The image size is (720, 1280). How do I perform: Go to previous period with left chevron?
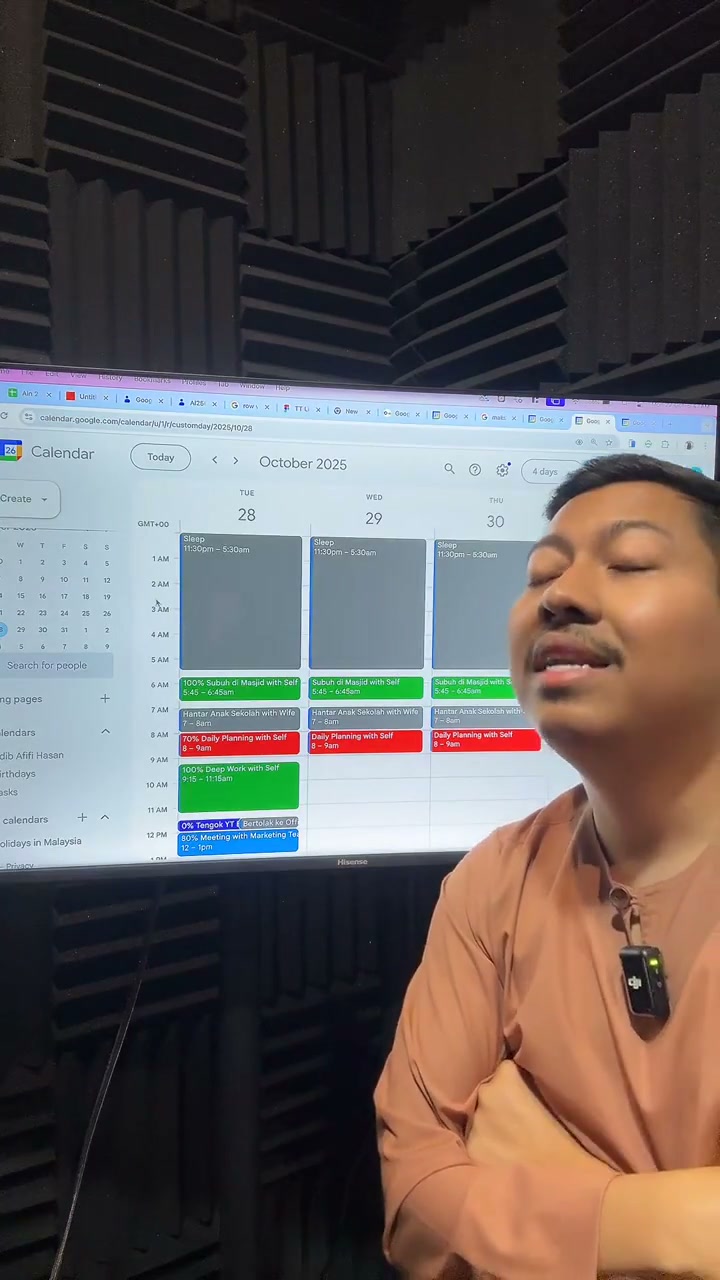pyautogui.click(x=214, y=460)
